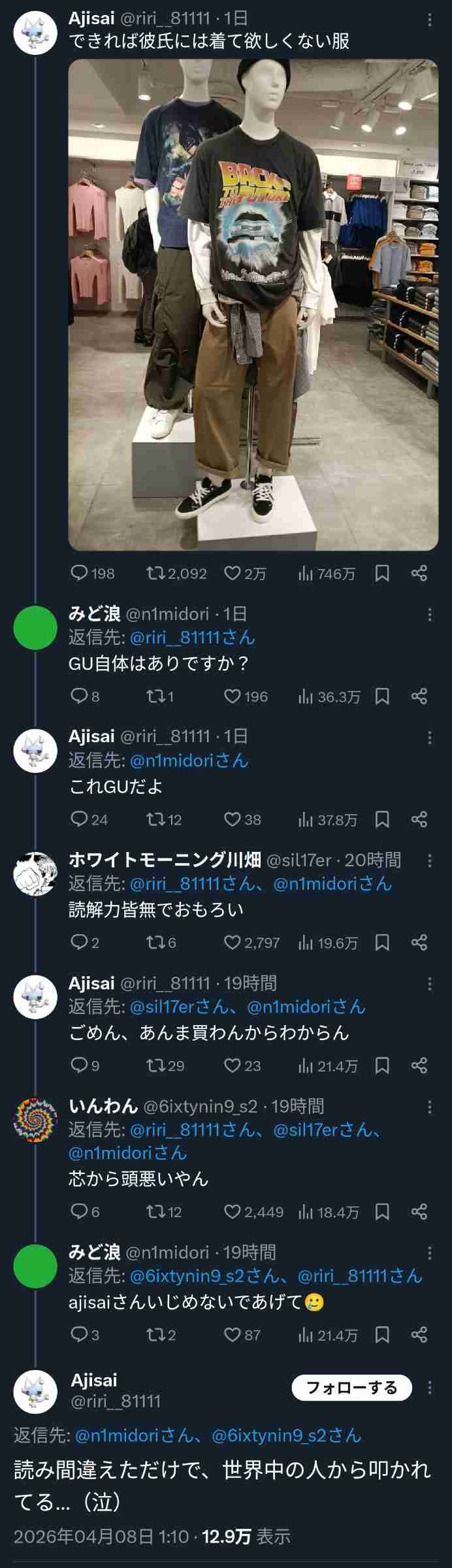Image resolution: width=452 pixels, height=1568 pixels.
Task: Open the mannequin store photo
Action: 253,304
